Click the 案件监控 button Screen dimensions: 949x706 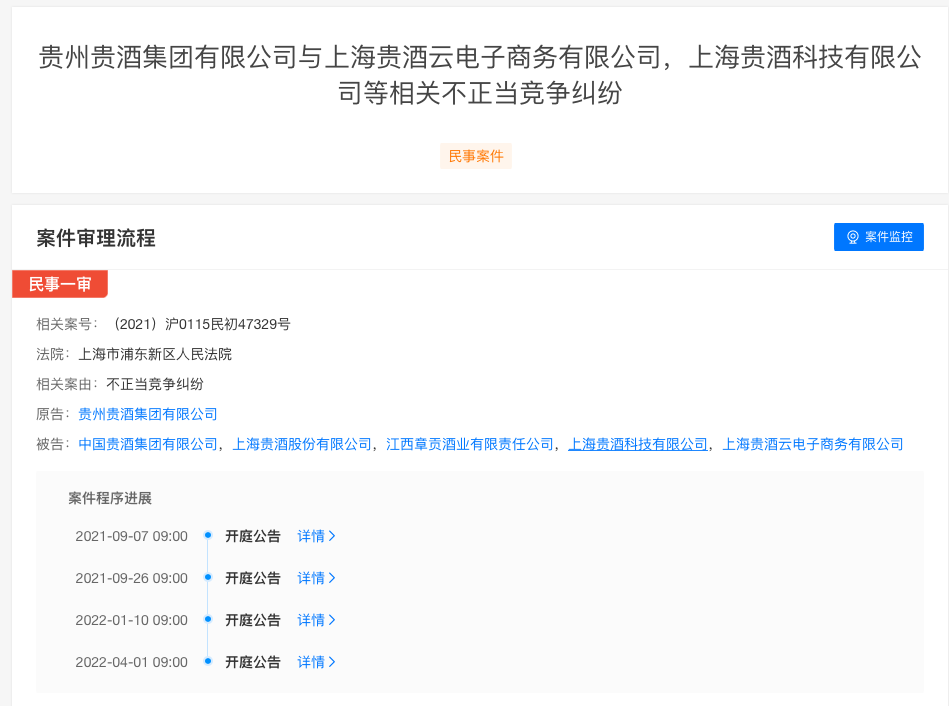coord(878,237)
